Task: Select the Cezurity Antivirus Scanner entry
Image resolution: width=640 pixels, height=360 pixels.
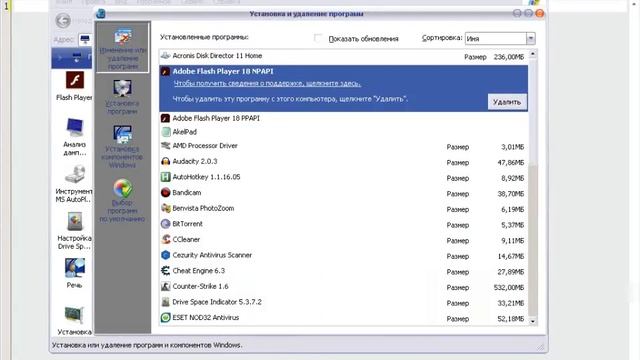Action: click(x=343, y=255)
